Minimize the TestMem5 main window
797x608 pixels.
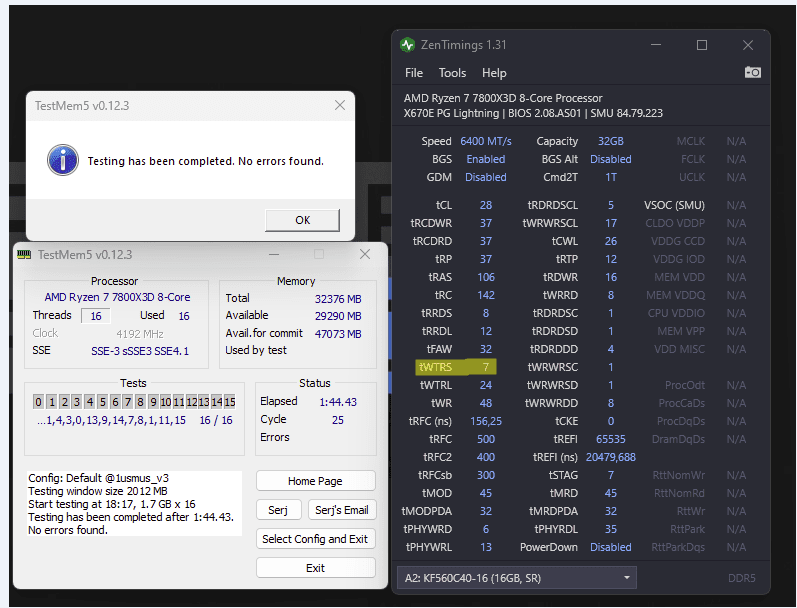[274, 254]
